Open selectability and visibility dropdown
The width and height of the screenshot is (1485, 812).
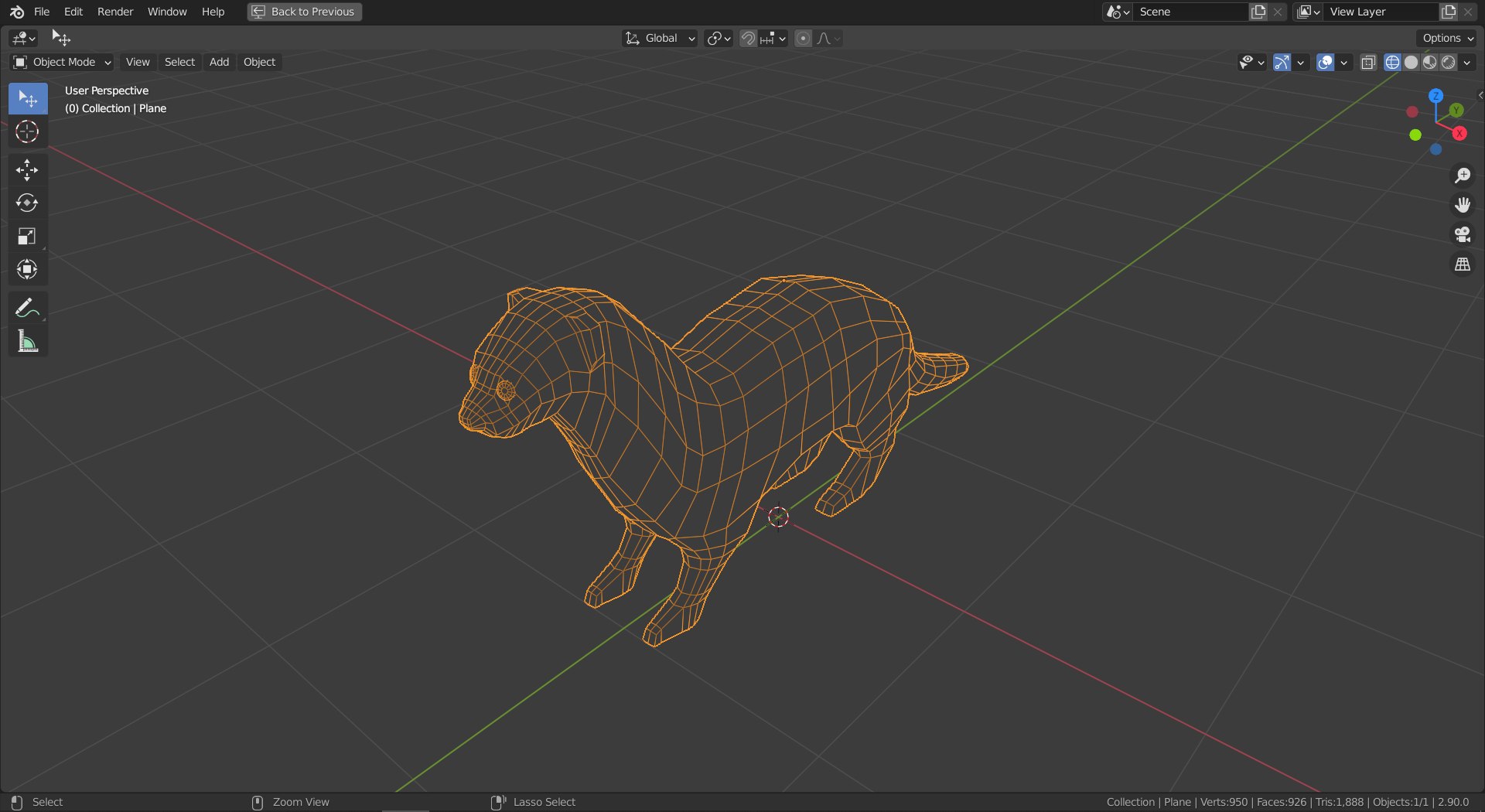click(x=1251, y=63)
